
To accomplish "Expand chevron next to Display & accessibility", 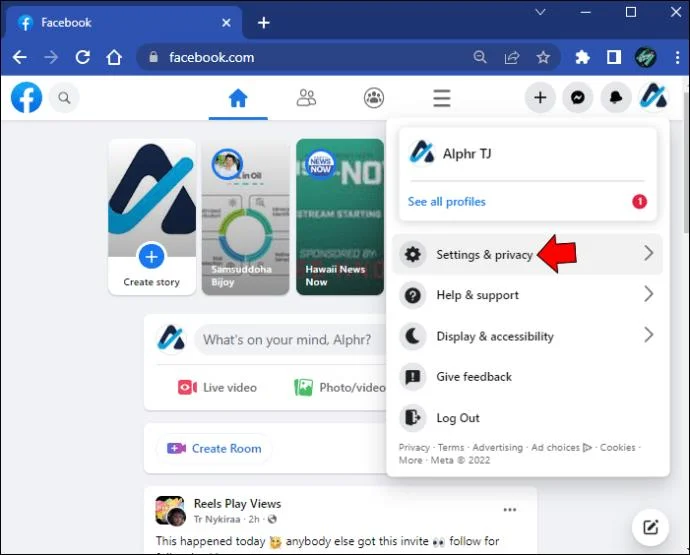I will pyautogui.click(x=649, y=335).
